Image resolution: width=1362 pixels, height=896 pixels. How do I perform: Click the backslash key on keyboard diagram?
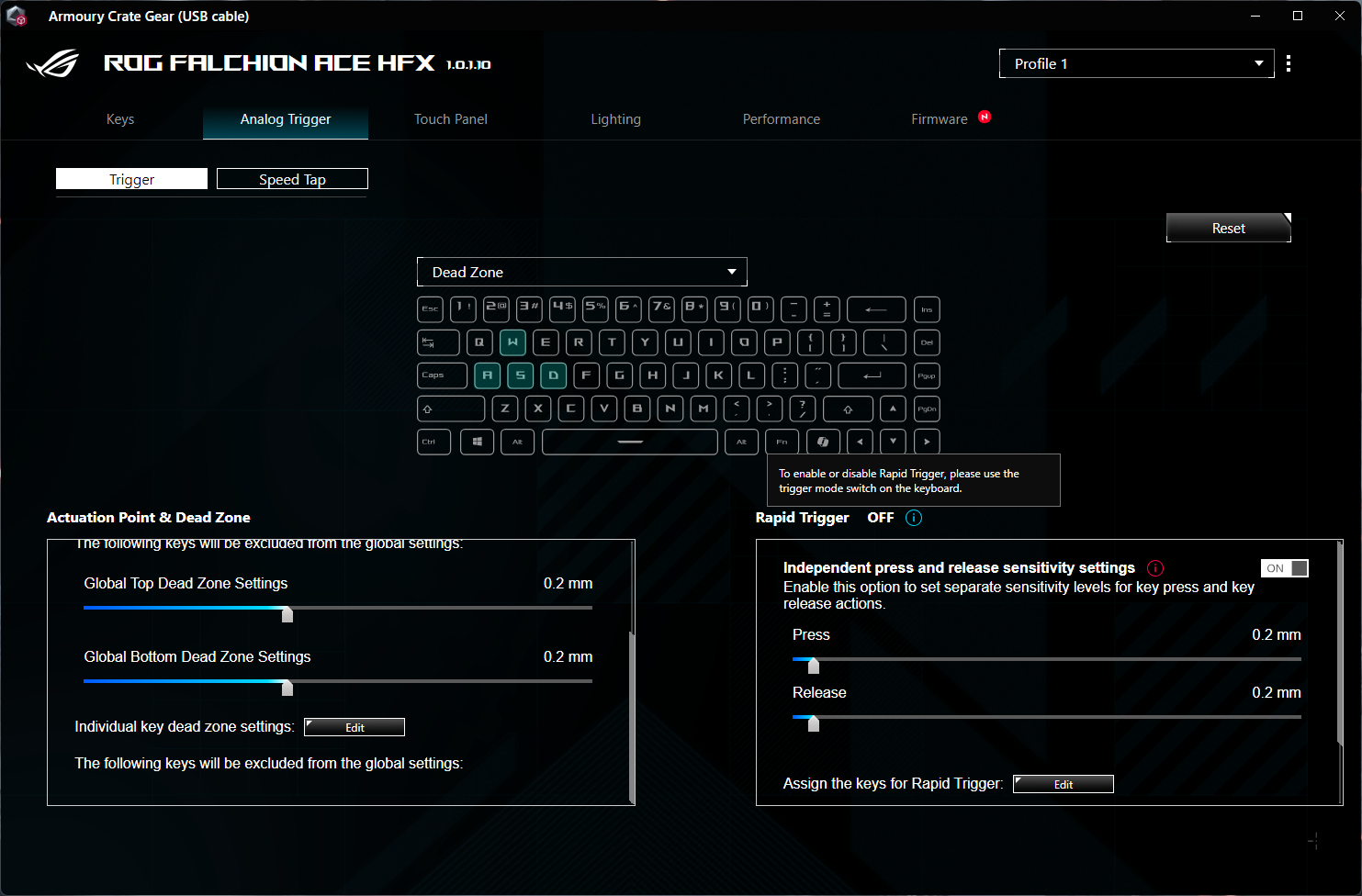coord(884,342)
